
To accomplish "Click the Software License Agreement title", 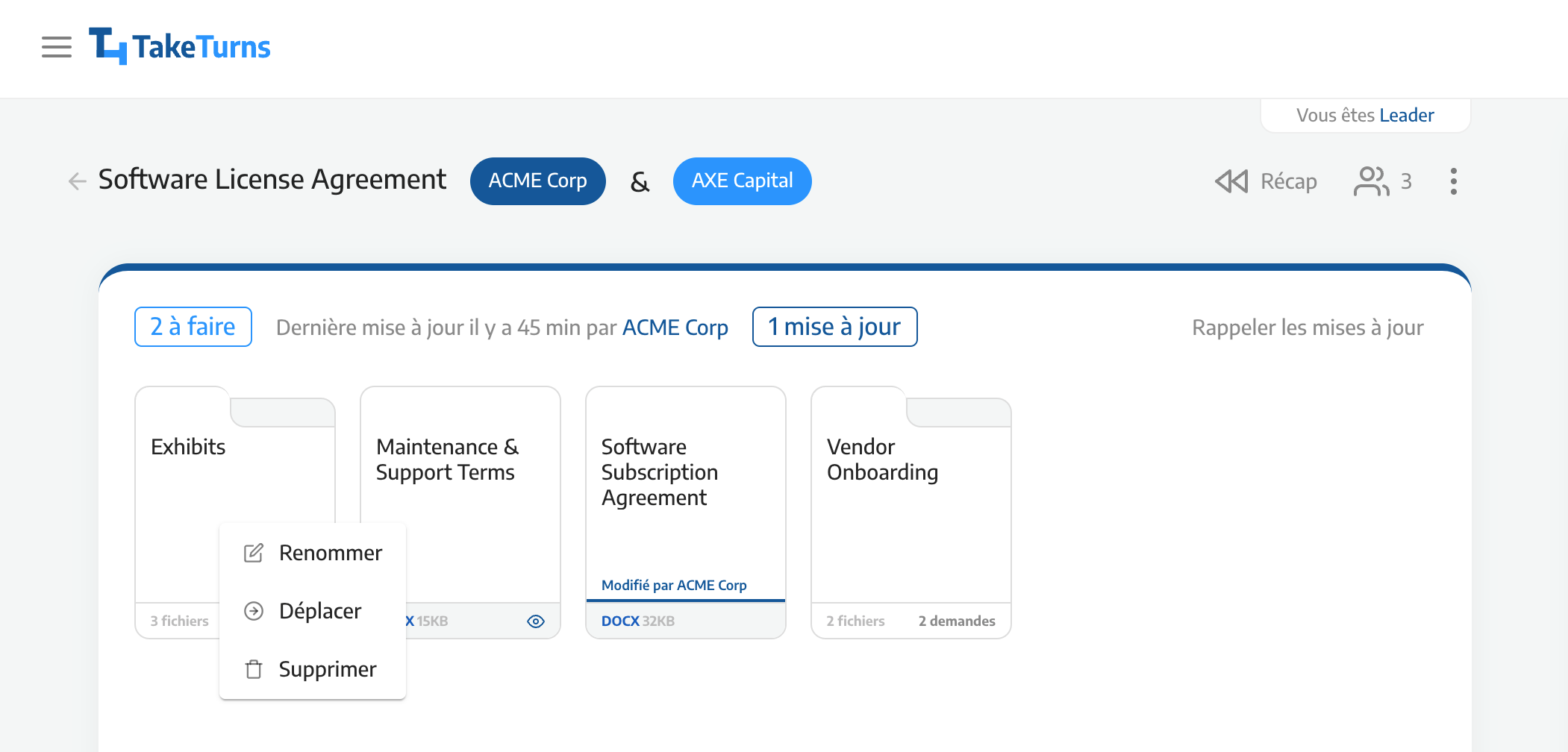I will pyautogui.click(x=272, y=180).
